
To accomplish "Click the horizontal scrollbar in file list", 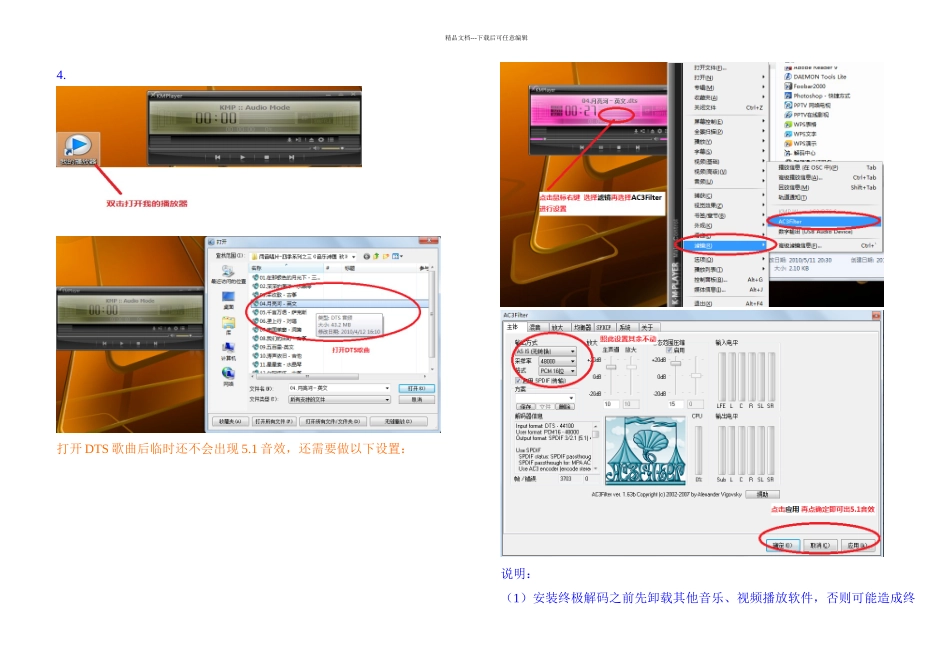I will pos(308,376).
